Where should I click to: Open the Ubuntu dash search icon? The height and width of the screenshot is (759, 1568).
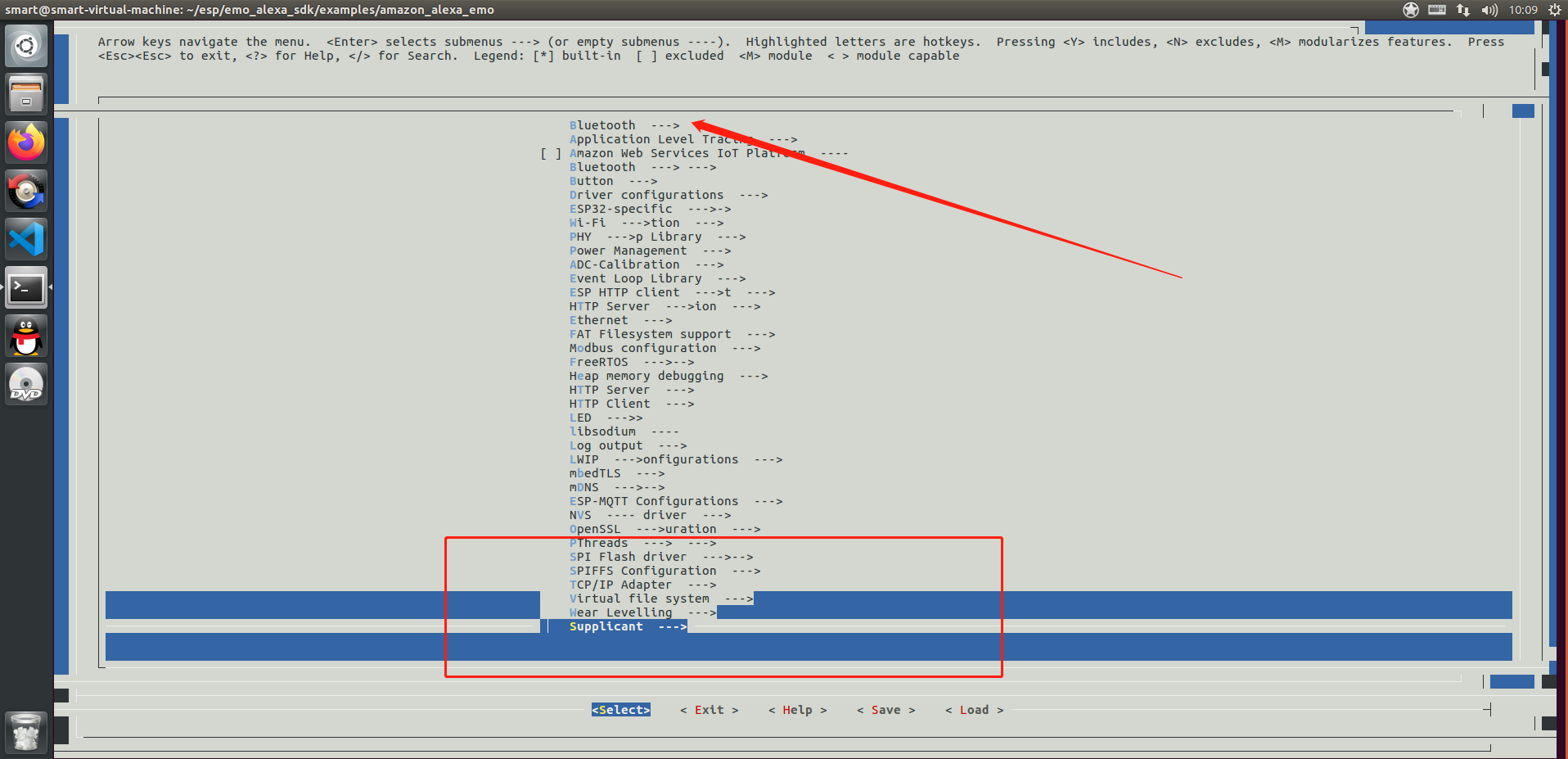(x=26, y=46)
